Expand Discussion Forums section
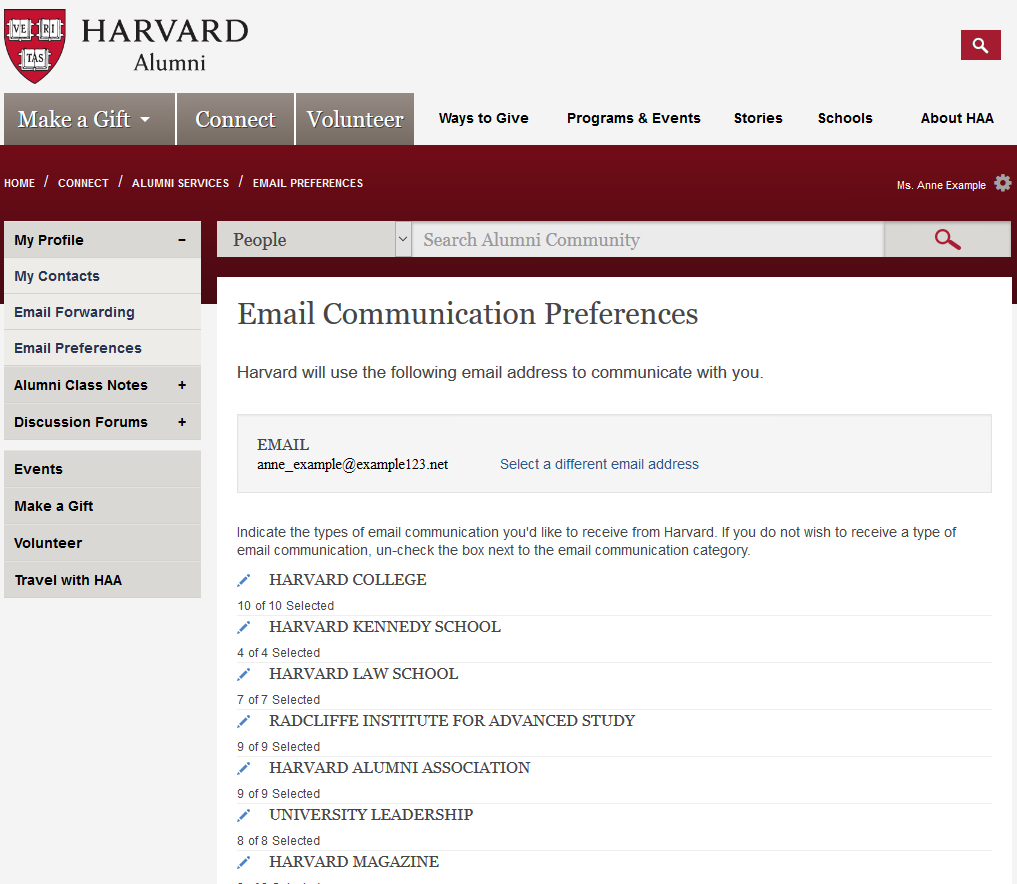This screenshot has height=884, width=1017. pos(182,422)
